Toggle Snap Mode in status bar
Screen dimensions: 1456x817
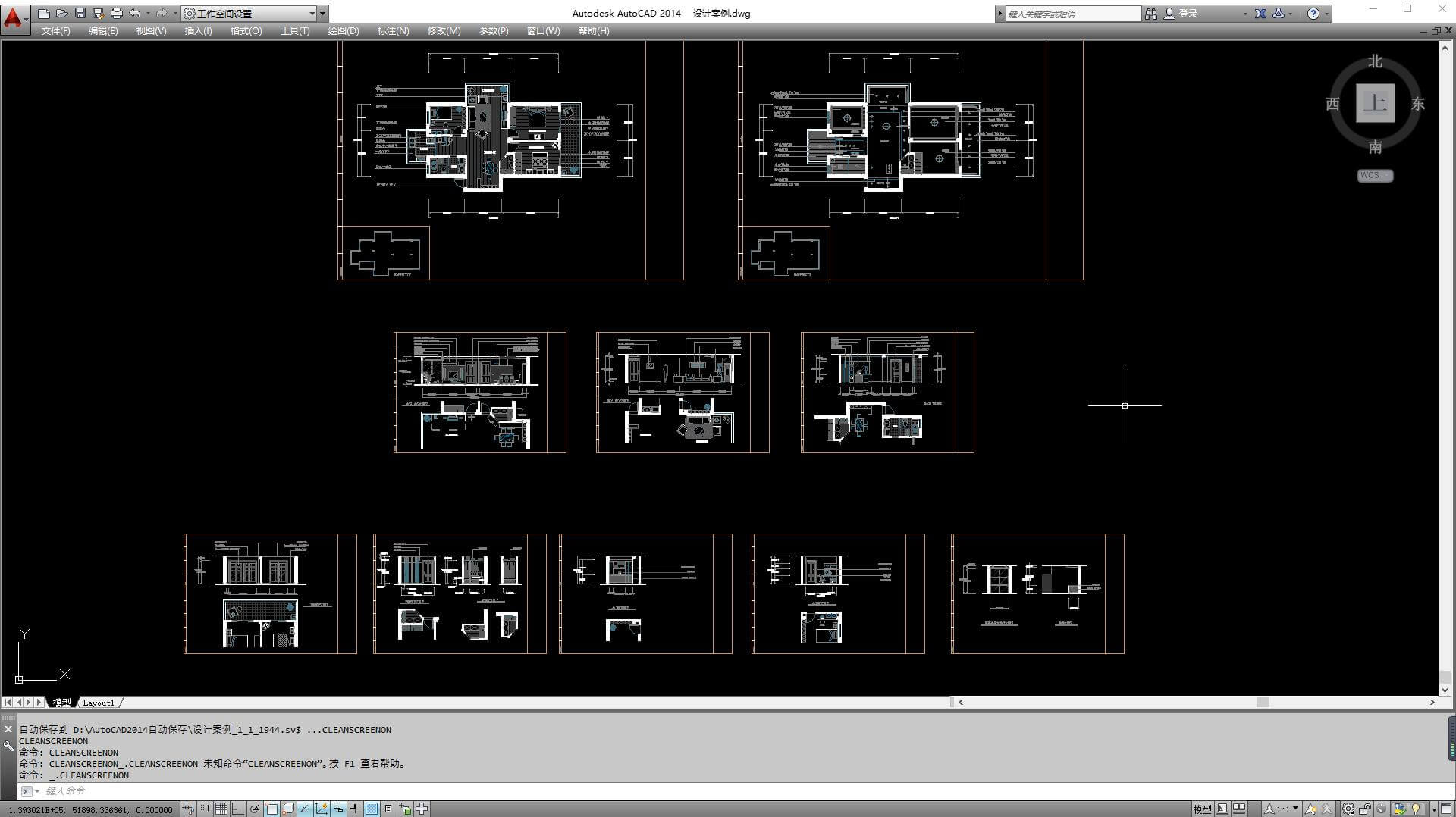pos(205,809)
